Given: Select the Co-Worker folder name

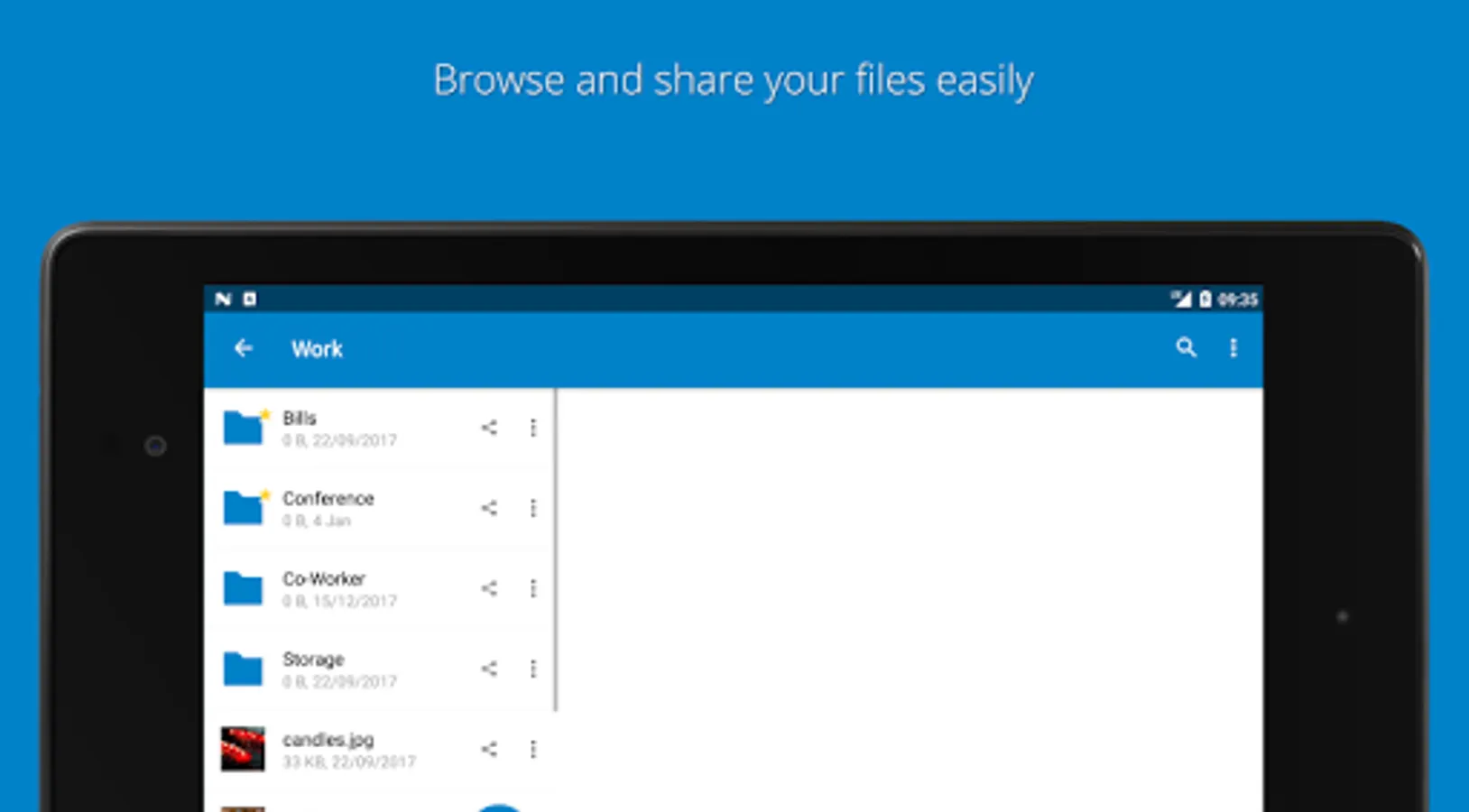Looking at the screenshot, I should click(324, 579).
